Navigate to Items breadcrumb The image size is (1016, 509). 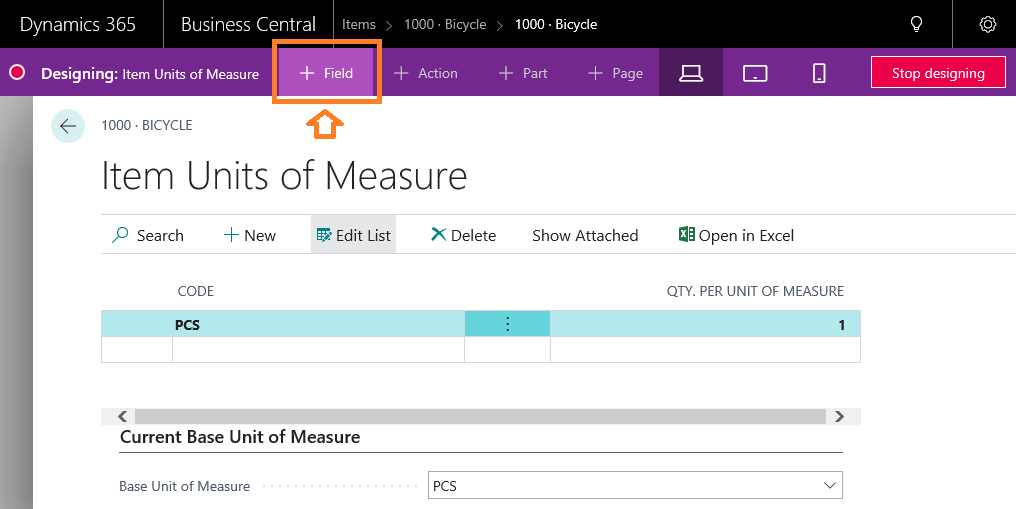click(359, 25)
